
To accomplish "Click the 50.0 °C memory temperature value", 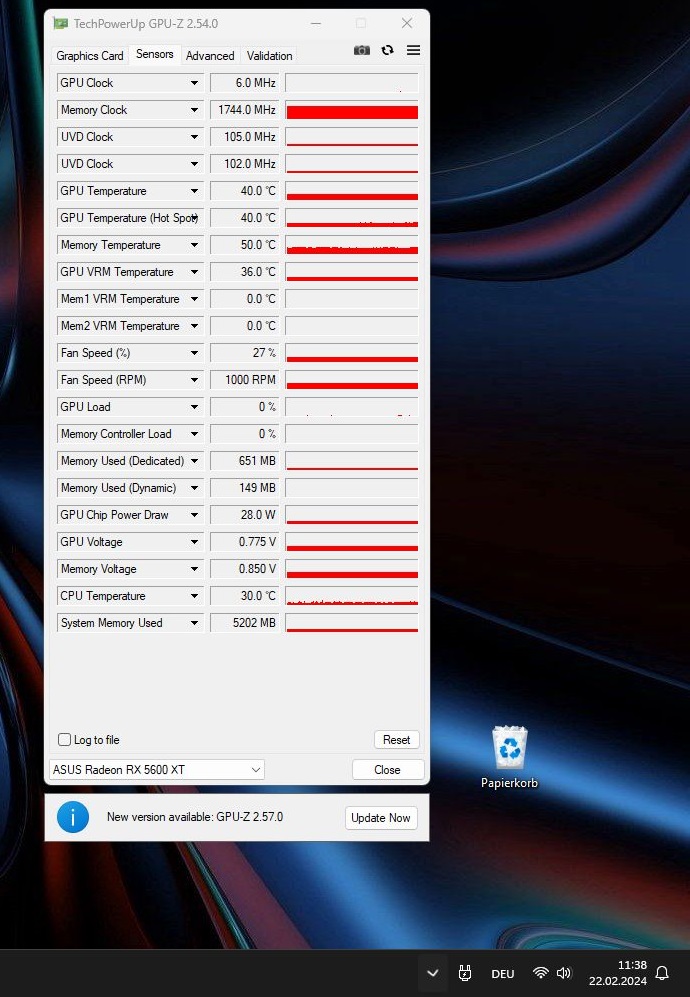I will [245, 245].
